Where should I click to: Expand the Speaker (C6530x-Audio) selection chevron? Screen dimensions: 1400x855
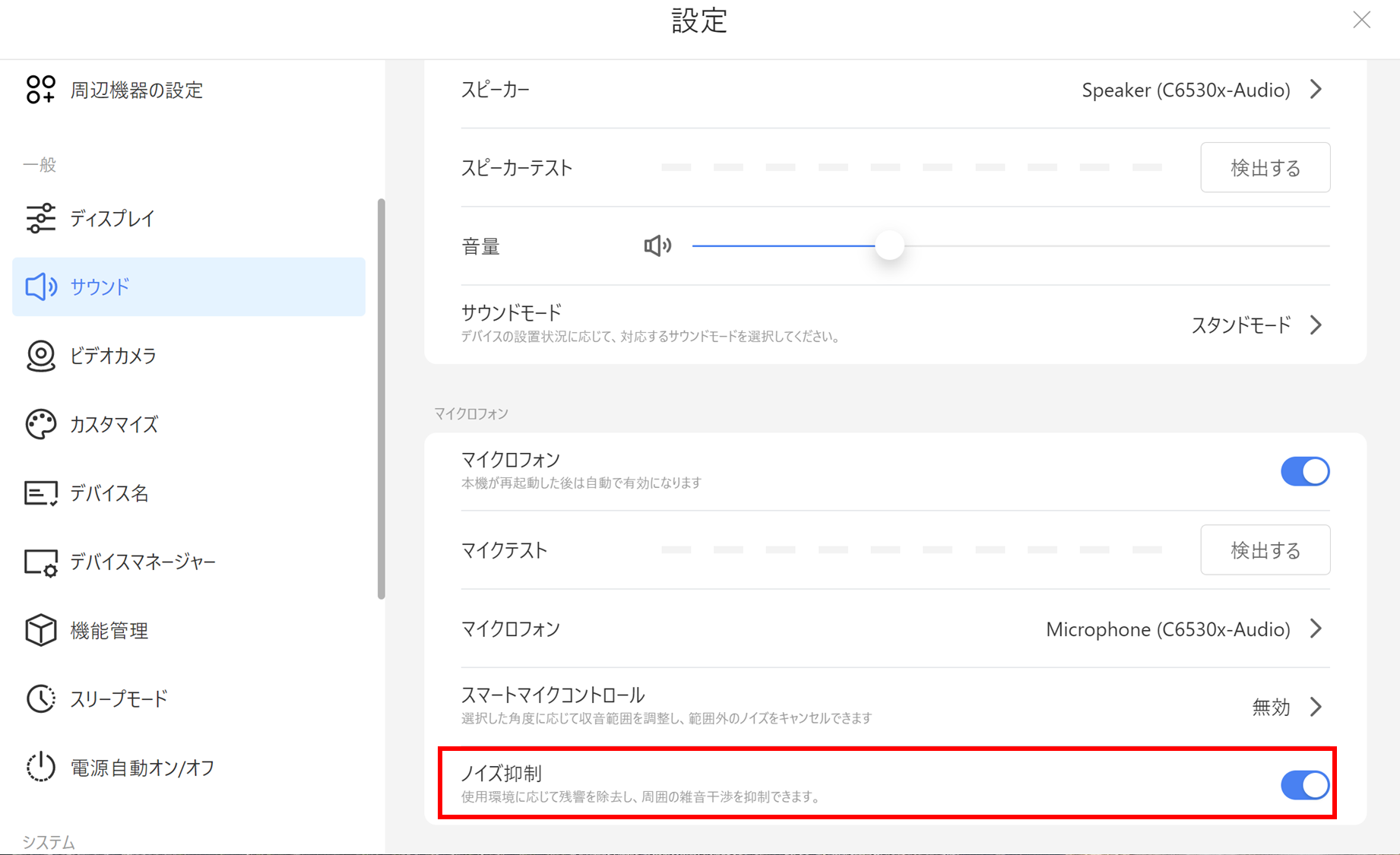1316,90
